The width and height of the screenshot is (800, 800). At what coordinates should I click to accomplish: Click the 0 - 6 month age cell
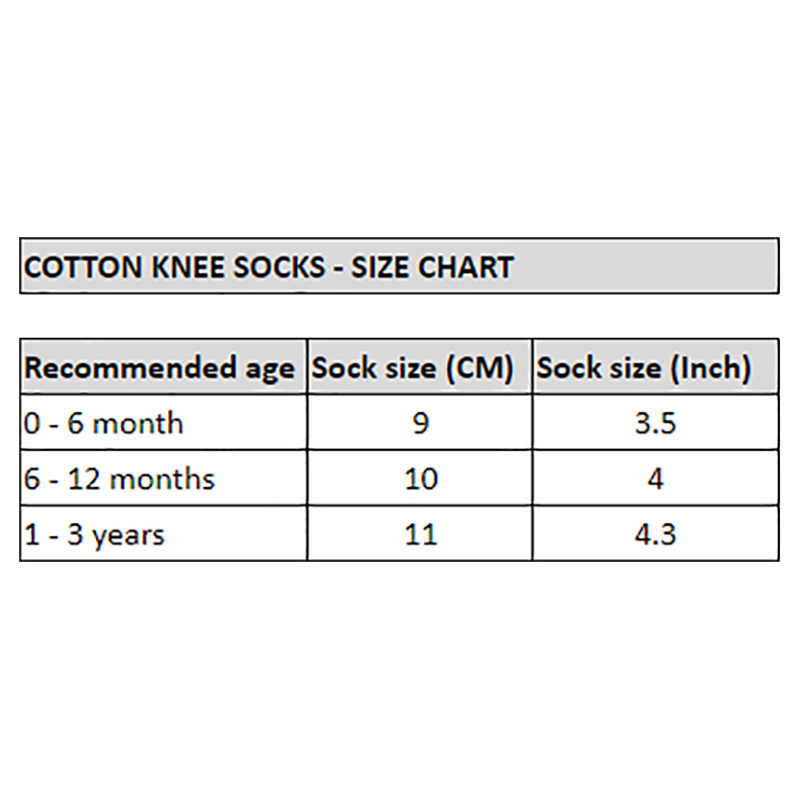pos(164,422)
